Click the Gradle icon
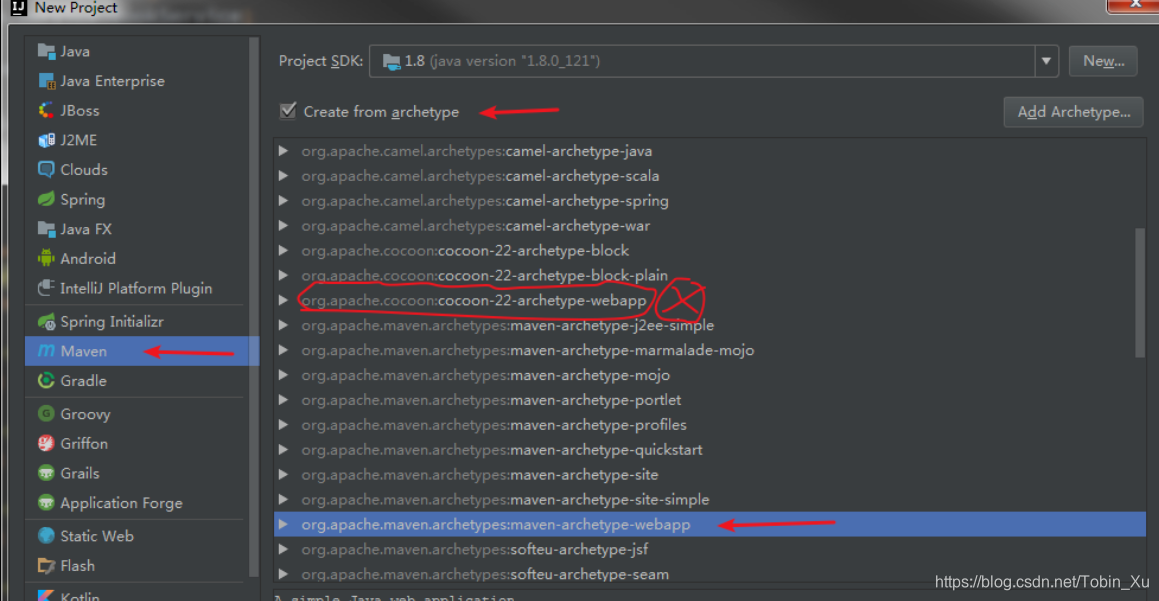The width and height of the screenshot is (1159, 601). 46,381
